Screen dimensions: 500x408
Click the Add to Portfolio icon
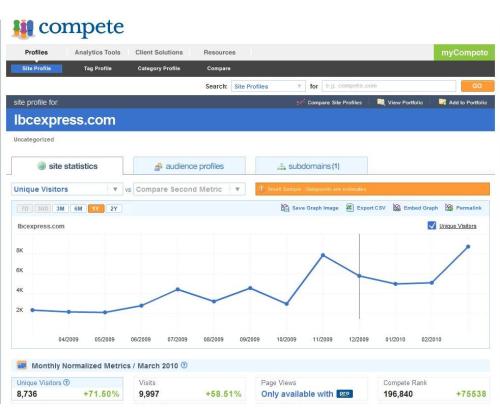pos(442,102)
